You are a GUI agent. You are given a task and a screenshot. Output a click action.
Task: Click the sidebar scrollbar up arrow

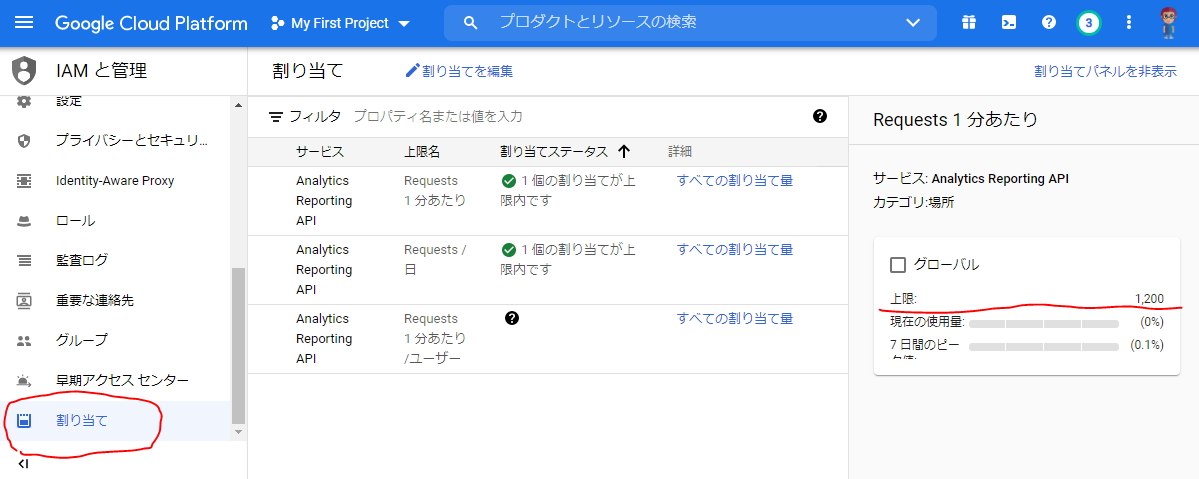click(x=238, y=105)
